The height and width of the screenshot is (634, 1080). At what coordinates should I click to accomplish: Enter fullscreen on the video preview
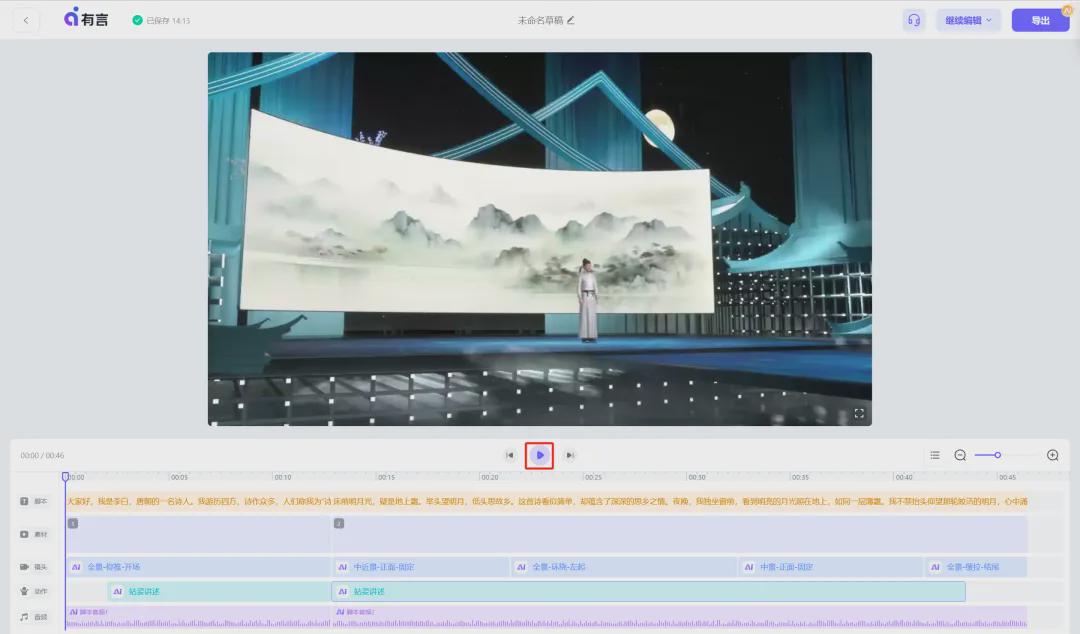point(858,412)
